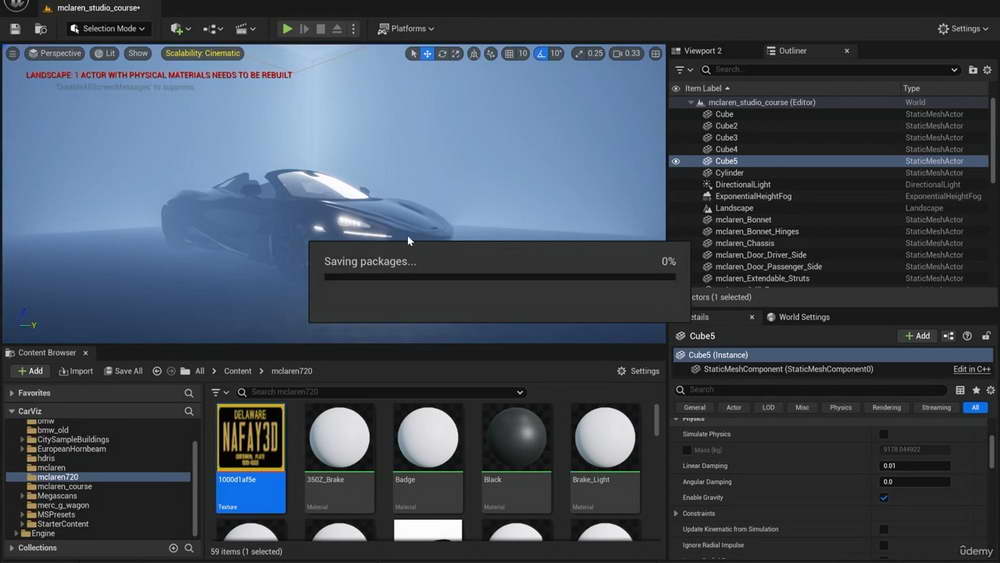Click the Eject button in play controls

pyautogui.click(x=337, y=29)
